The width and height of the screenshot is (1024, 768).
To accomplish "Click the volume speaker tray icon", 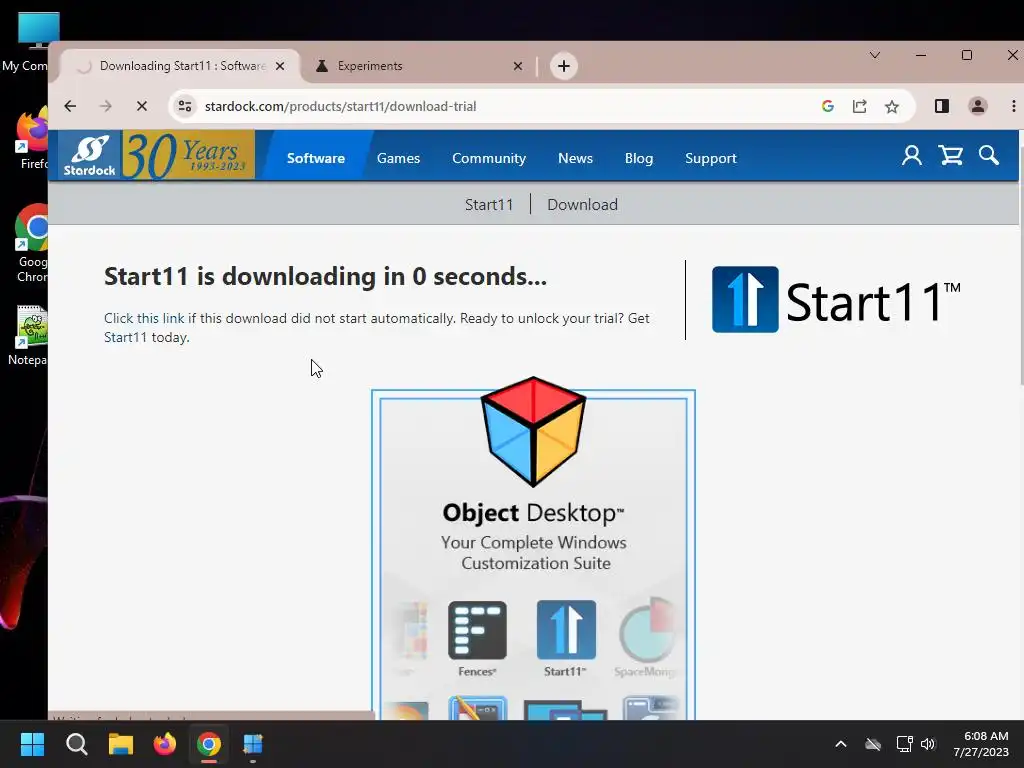I will 928,744.
